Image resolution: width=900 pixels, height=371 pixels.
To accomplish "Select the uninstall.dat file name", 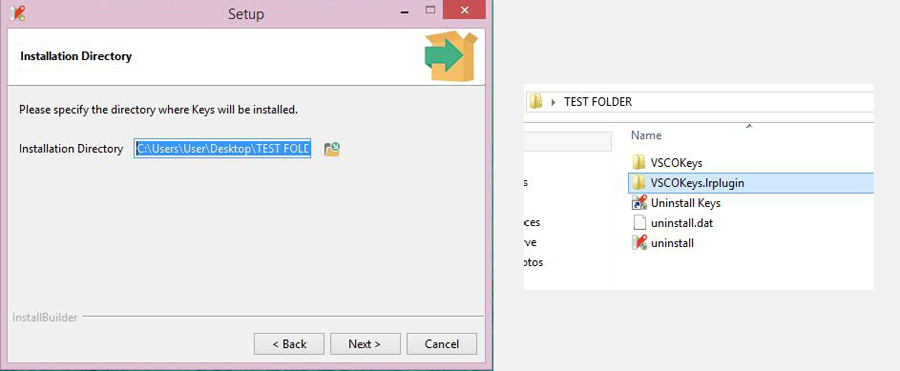I will 682,223.
